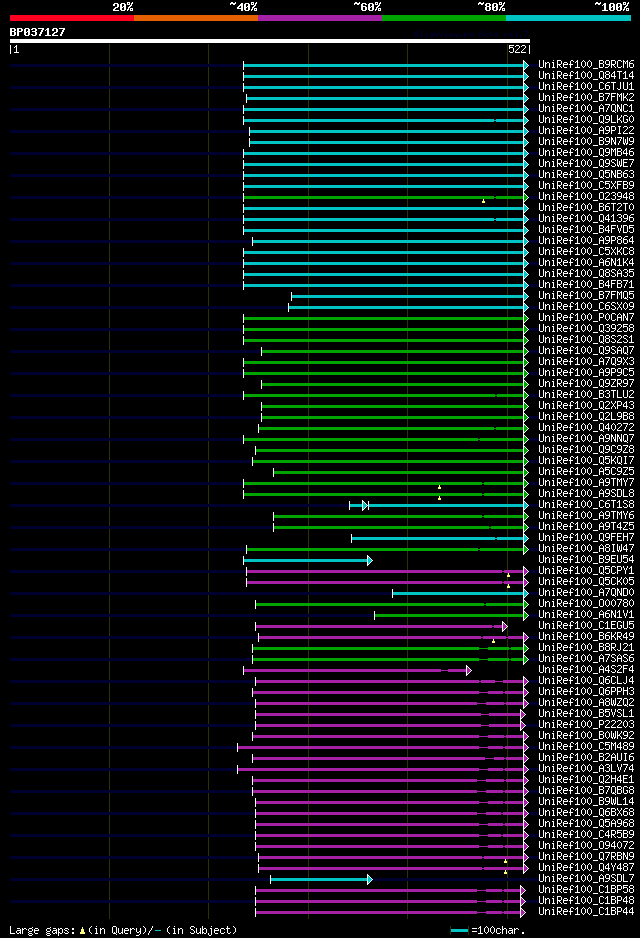Click the green ~80% identity legend segment
This screenshot has height=938, width=640.
[444, 18]
